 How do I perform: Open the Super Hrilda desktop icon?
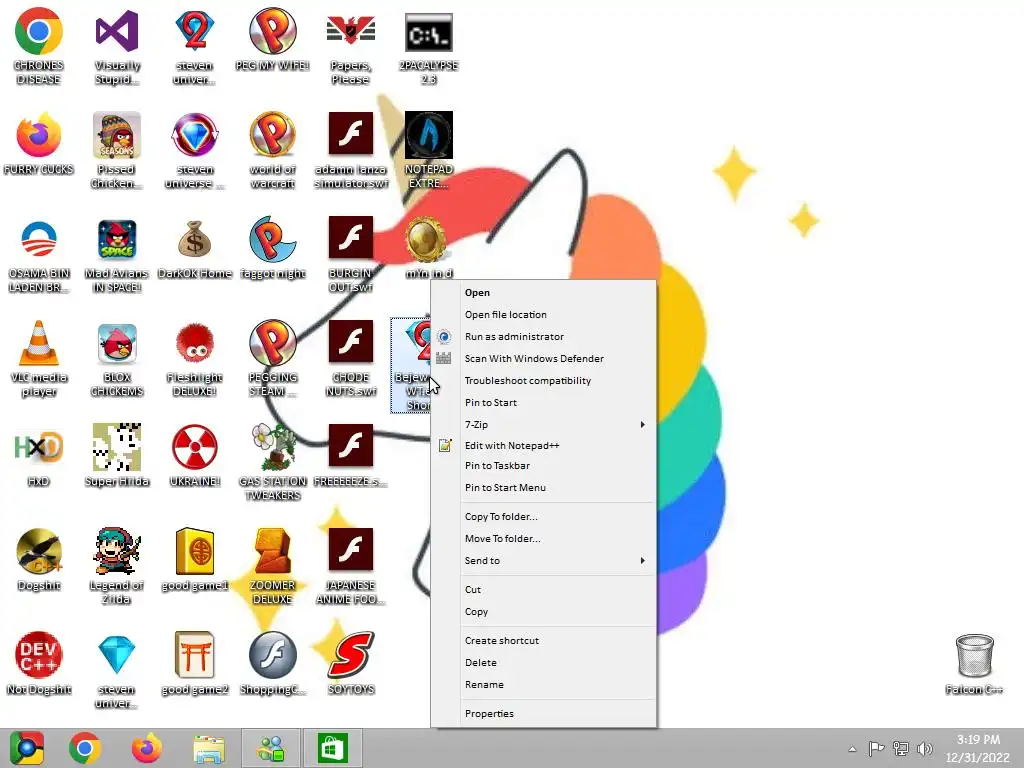117,447
